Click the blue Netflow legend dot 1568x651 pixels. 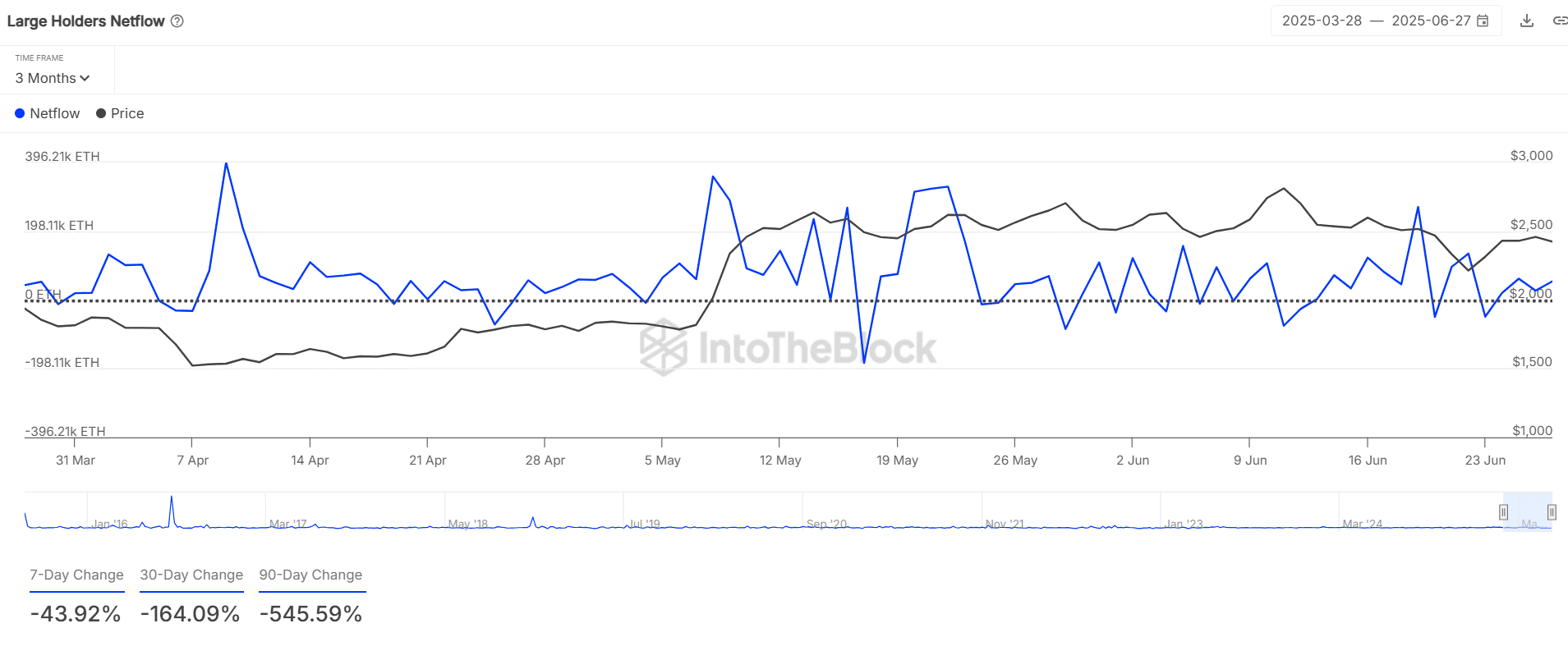[20, 113]
